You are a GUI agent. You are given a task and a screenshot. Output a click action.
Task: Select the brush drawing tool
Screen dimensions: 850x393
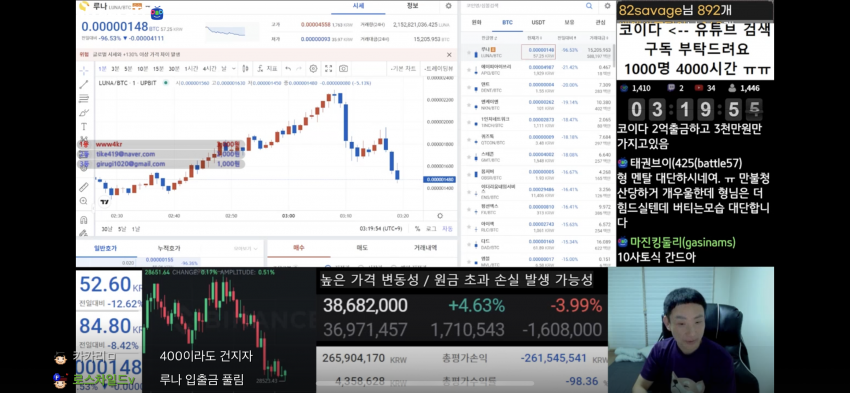[84, 113]
